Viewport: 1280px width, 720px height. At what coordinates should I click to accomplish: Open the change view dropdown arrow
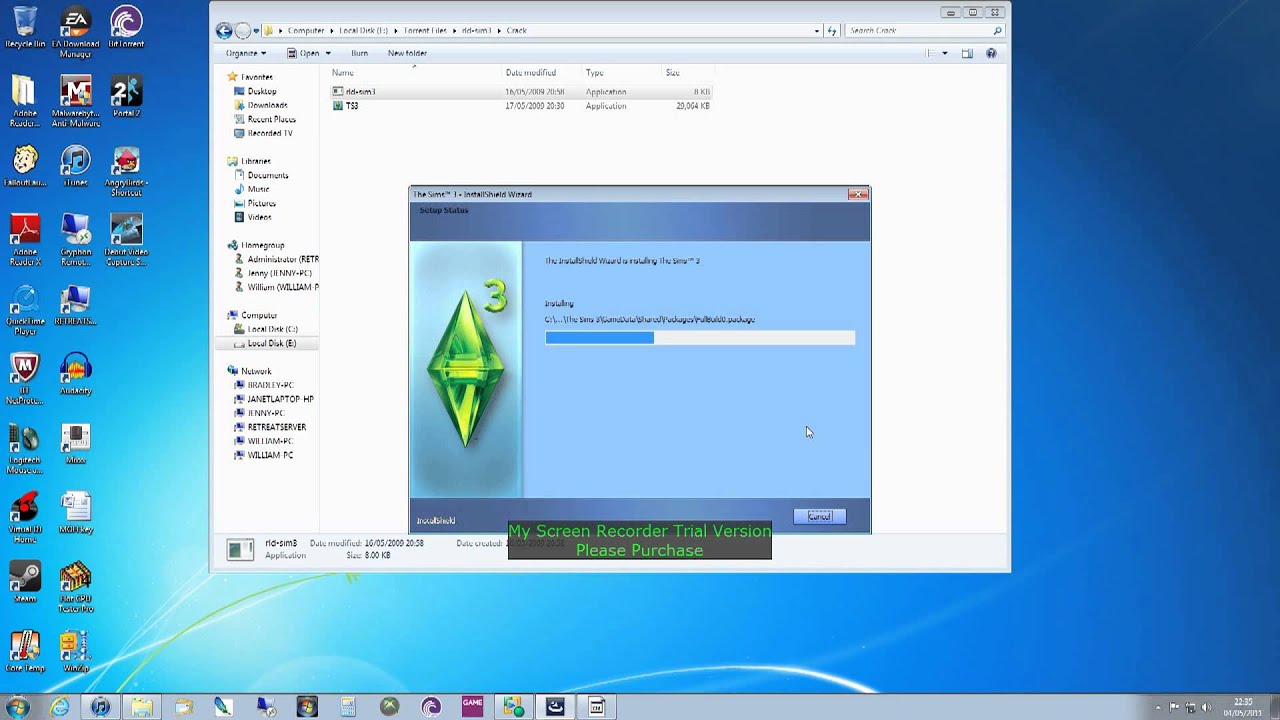click(x=944, y=53)
